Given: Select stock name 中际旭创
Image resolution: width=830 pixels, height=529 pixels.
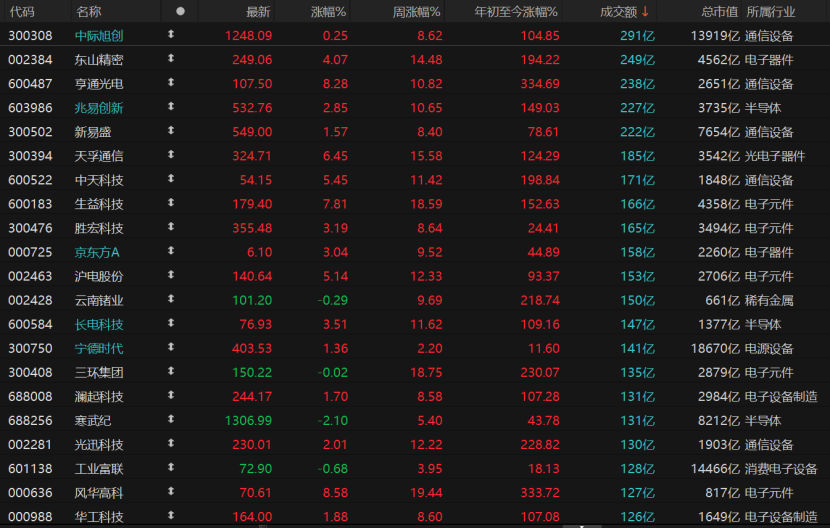Looking at the screenshot, I should 99,36.
